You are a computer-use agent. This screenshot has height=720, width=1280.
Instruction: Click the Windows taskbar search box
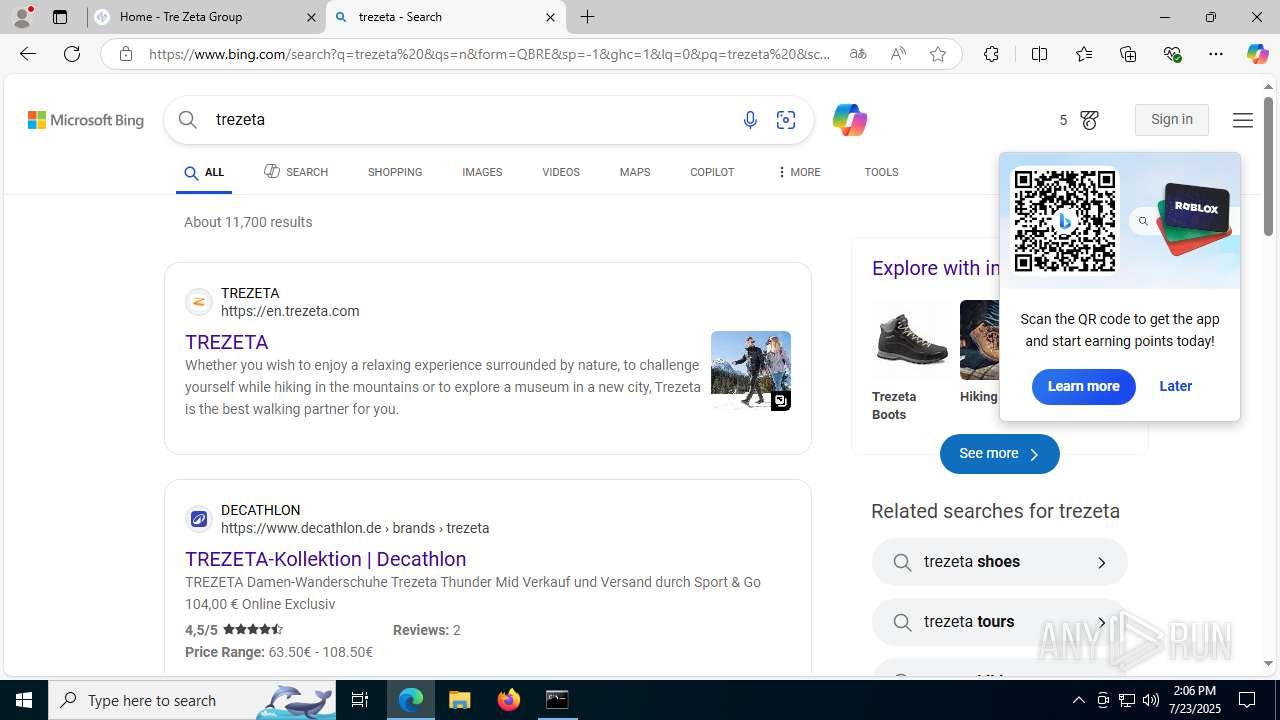pos(192,700)
